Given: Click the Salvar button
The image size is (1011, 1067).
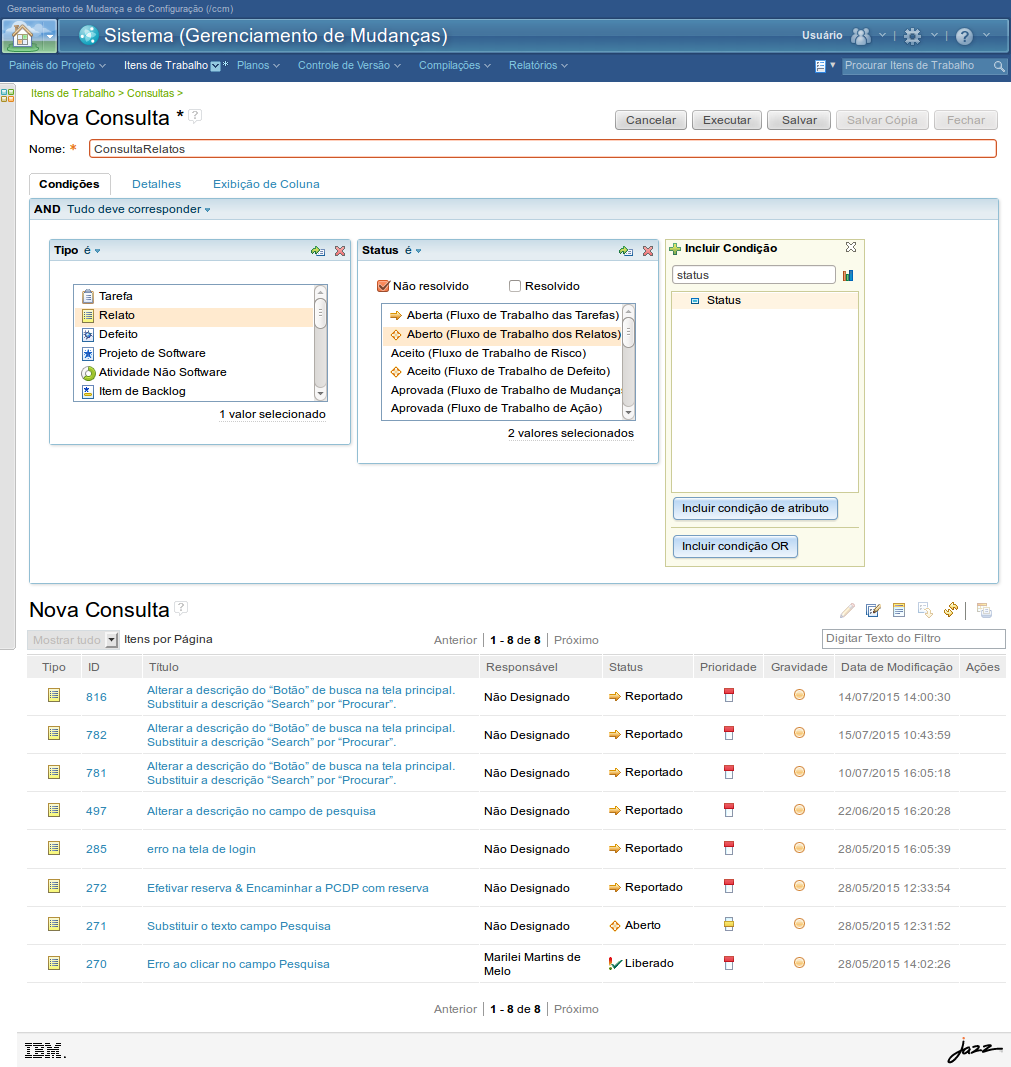Looking at the screenshot, I should [x=799, y=120].
